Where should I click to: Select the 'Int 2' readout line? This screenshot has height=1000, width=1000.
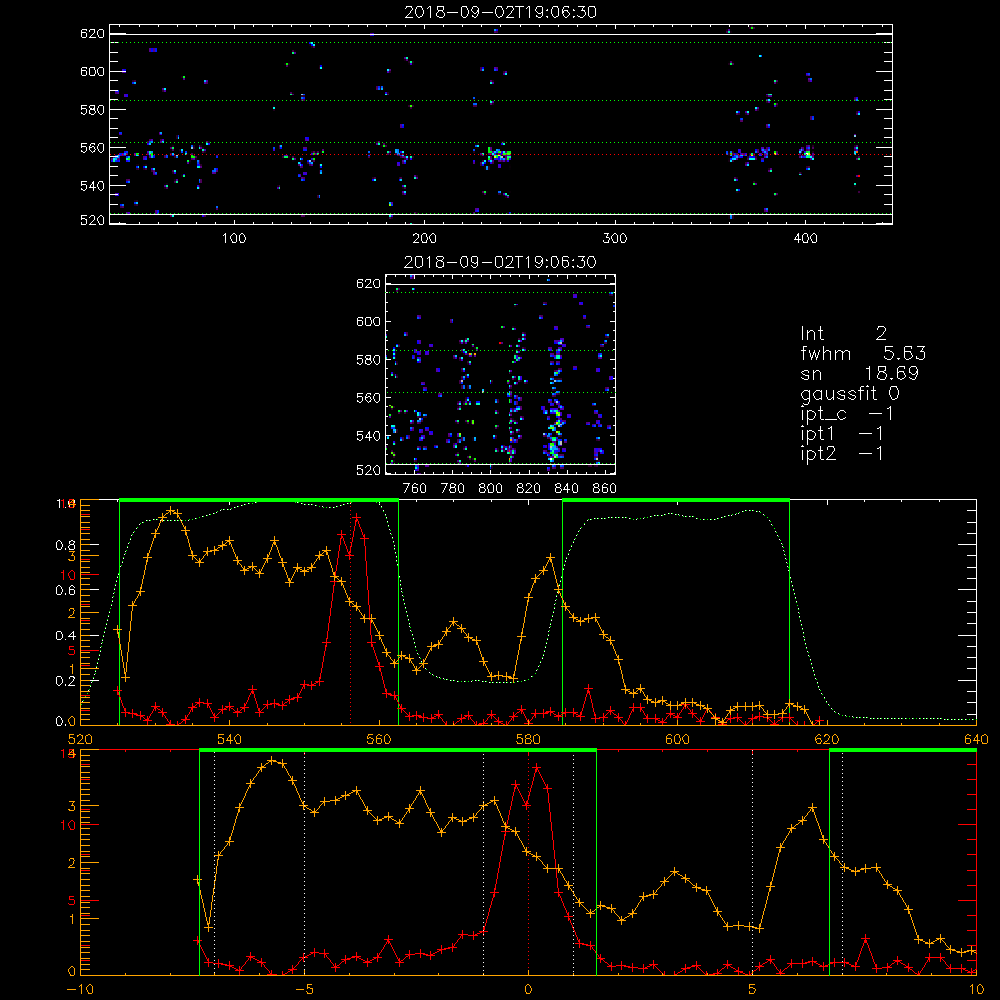[843, 334]
